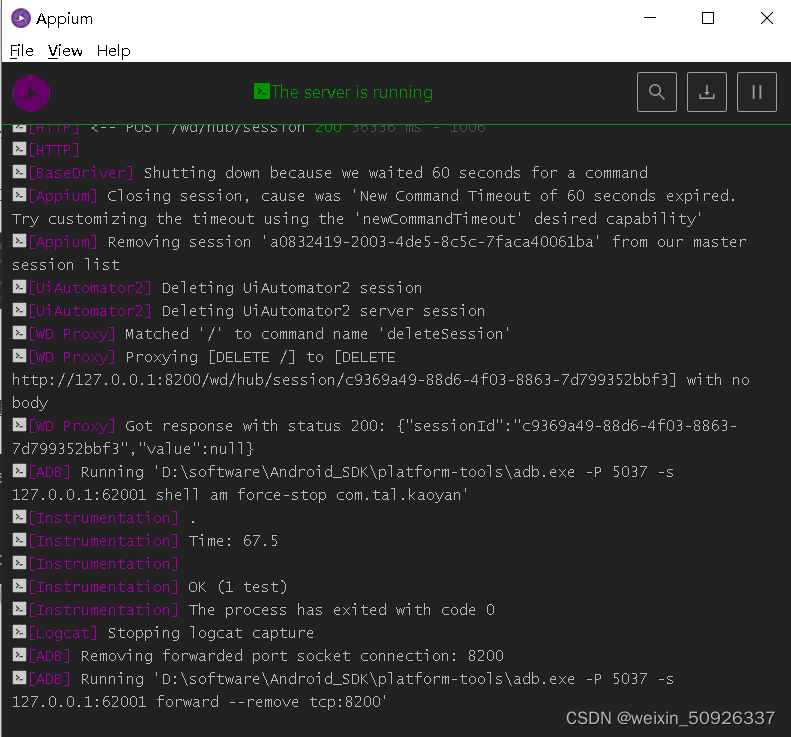Download the raw server logs
The height and width of the screenshot is (737, 791).
[x=706, y=92]
